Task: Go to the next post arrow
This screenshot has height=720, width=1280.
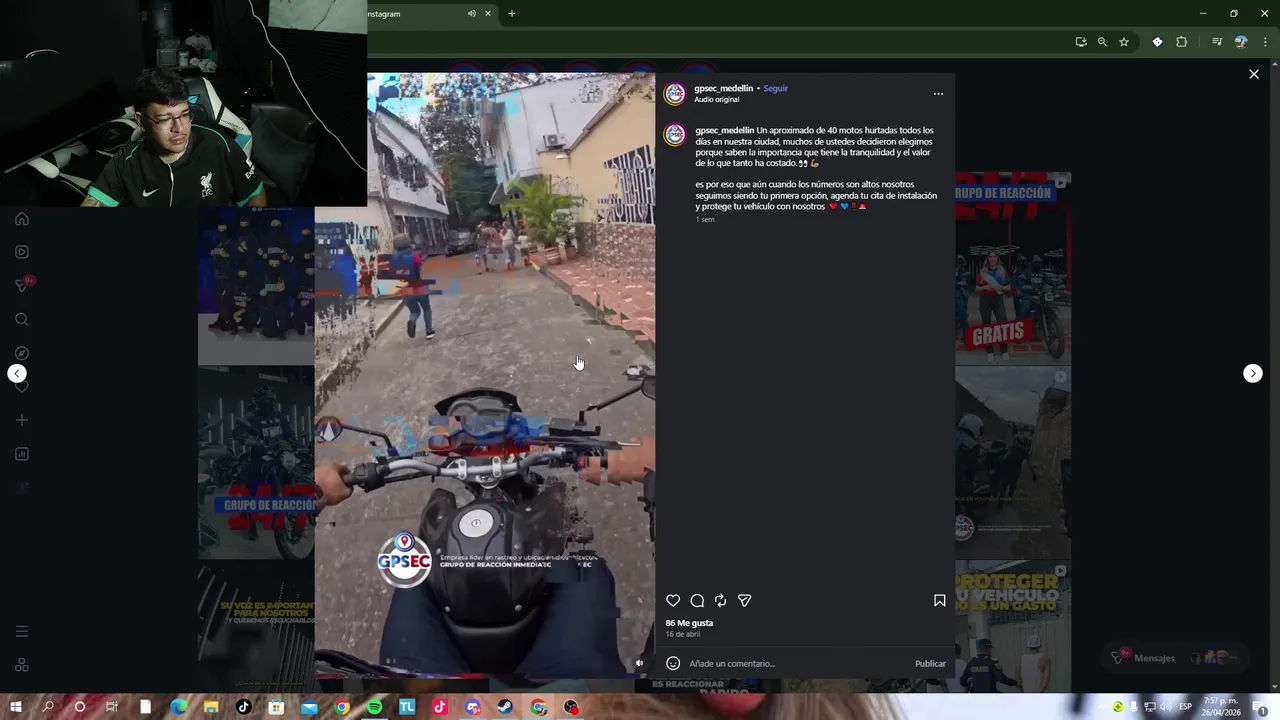Action: [1253, 373]
